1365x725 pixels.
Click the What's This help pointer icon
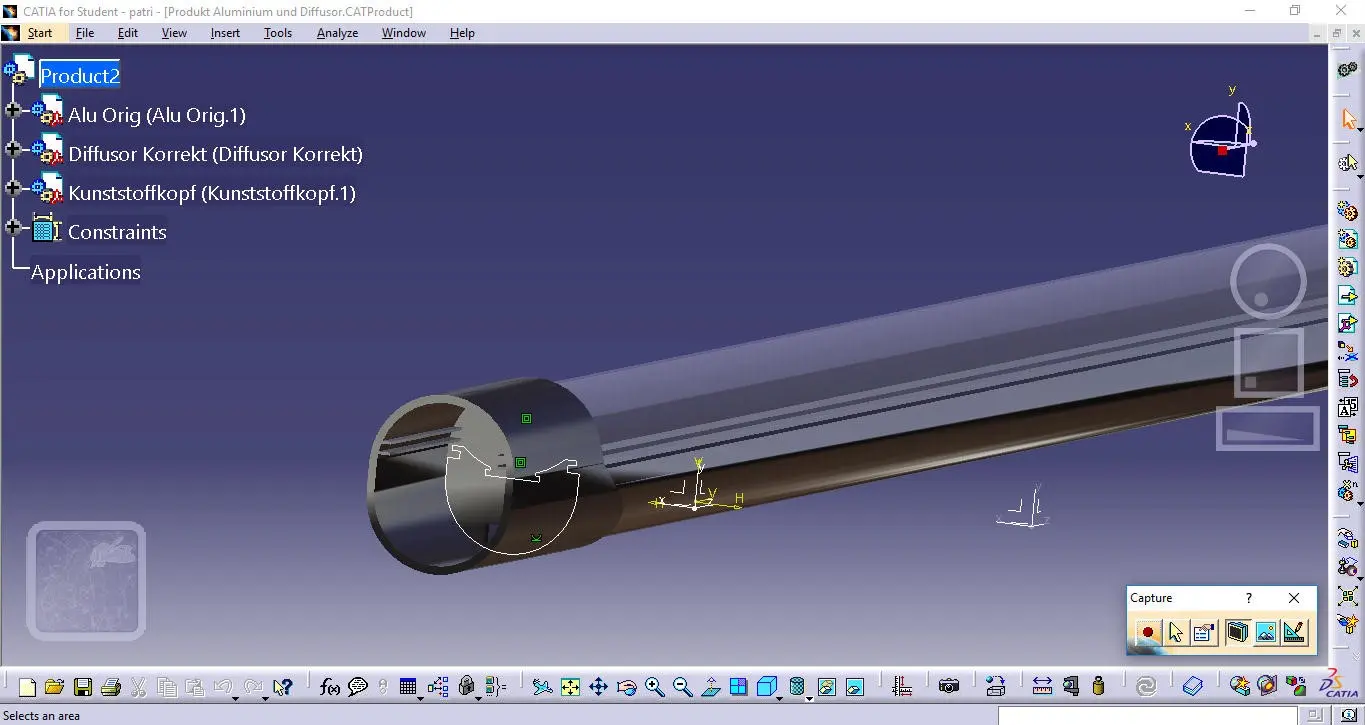click(x=283, y=687)
